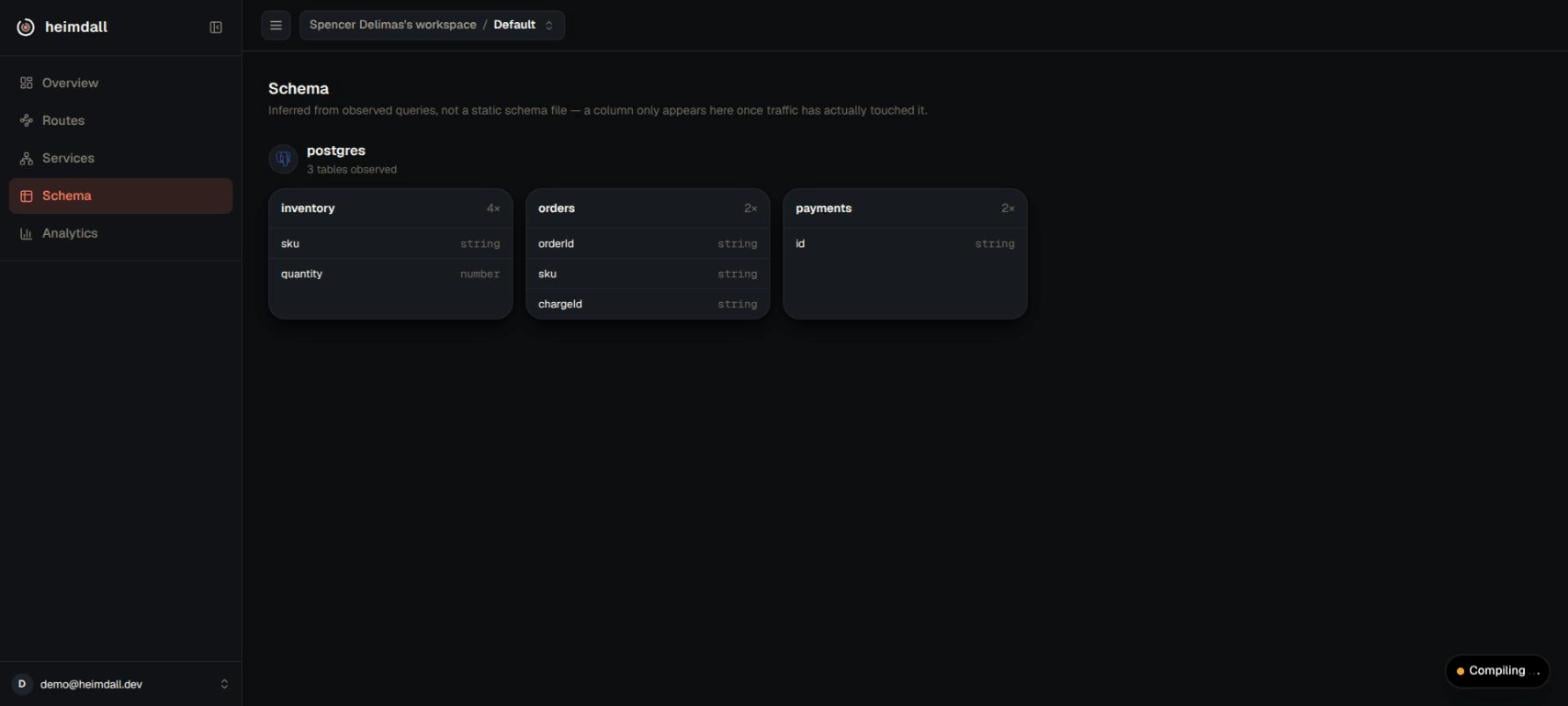Screen dimensions: 1568x706
Task: Click the heimdall logo icon
Action: point(26,27)
